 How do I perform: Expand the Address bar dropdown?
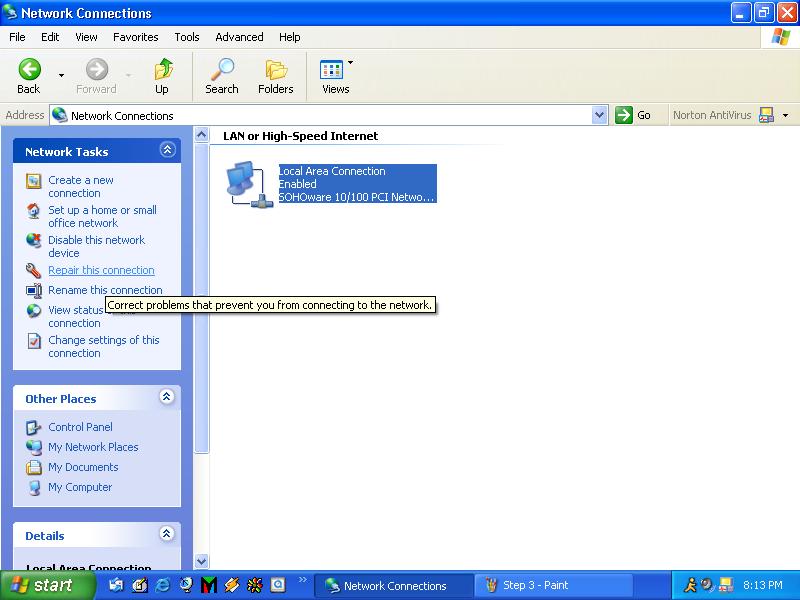[599, 115]
